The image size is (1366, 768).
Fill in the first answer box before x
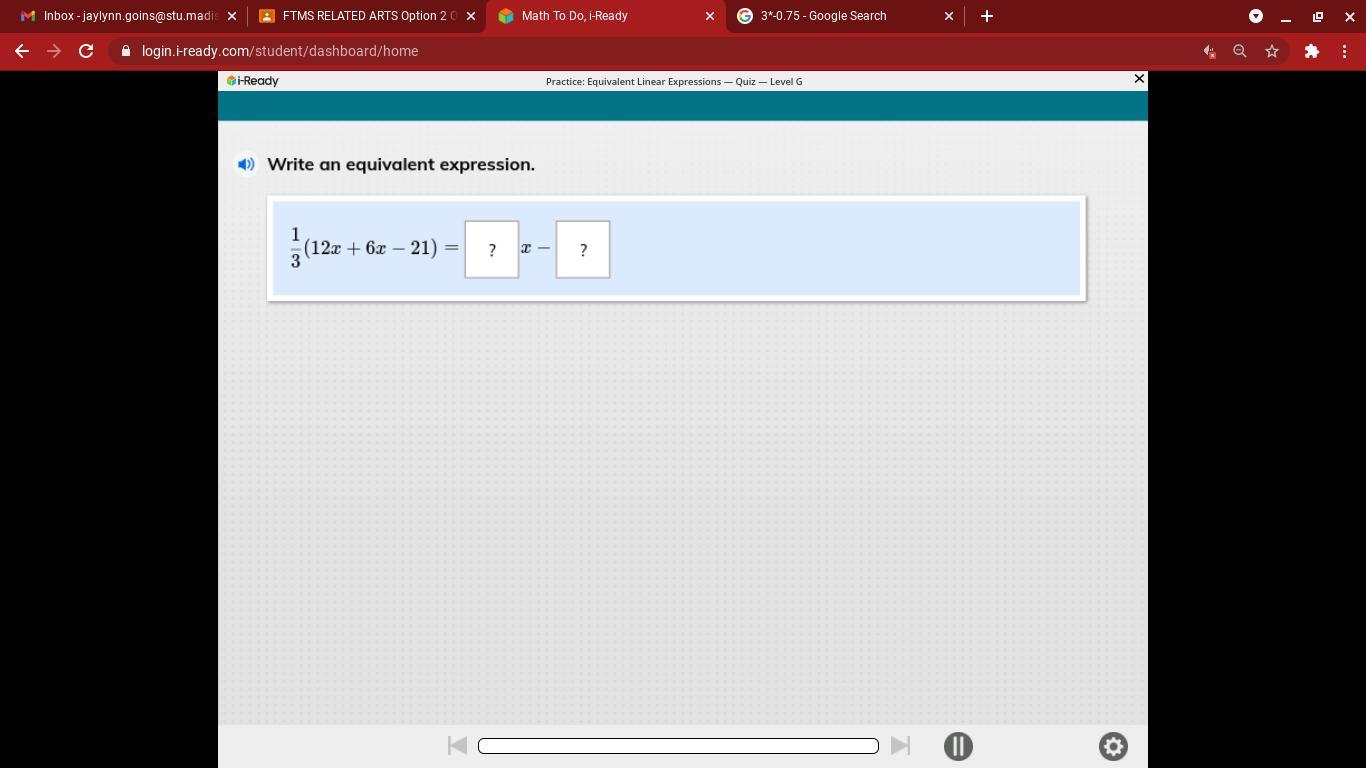[x=491, y=249]
